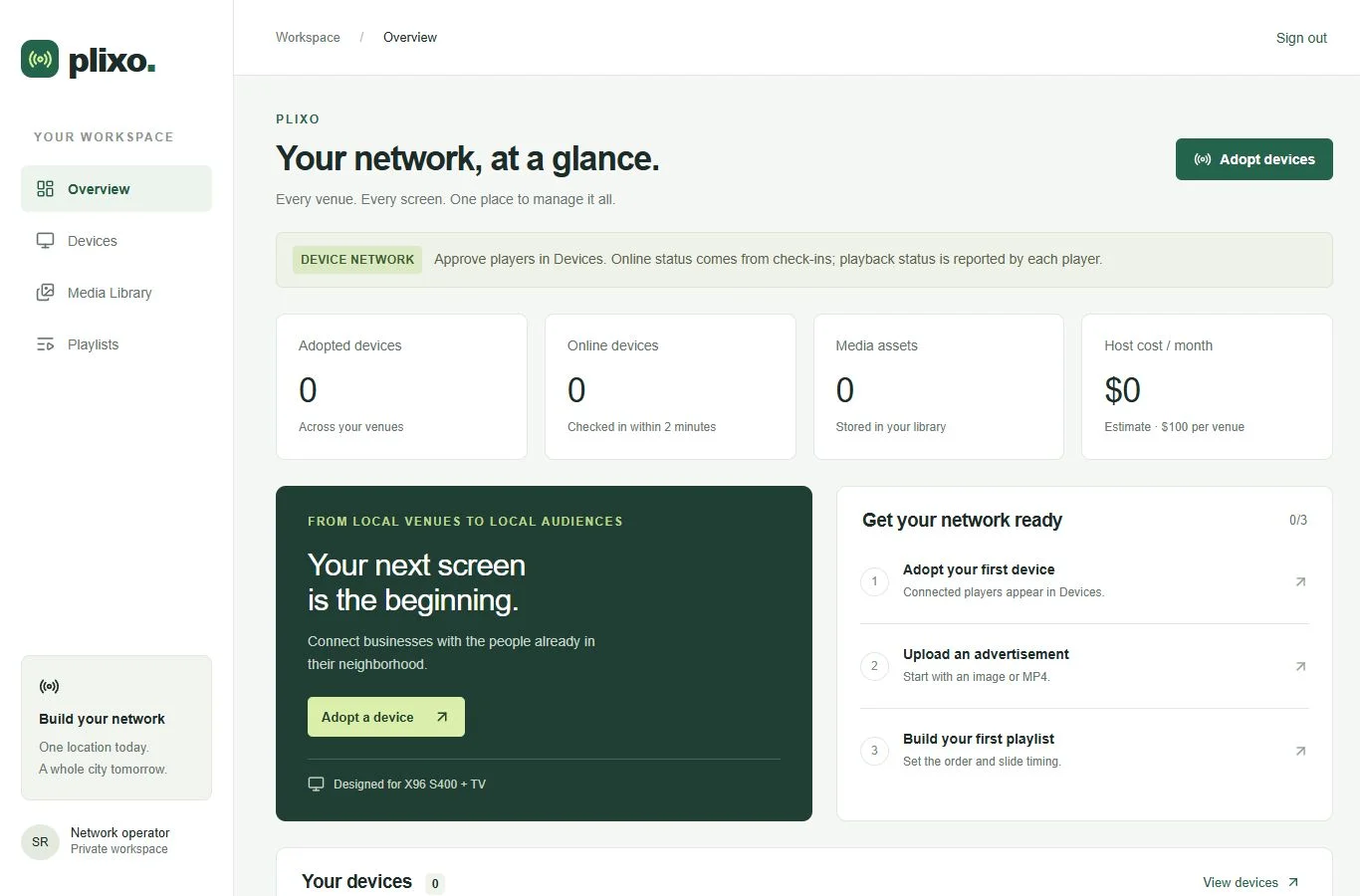Click the Online devices stat card
This screenshot has height=896, width=1360.
(670, 386)
